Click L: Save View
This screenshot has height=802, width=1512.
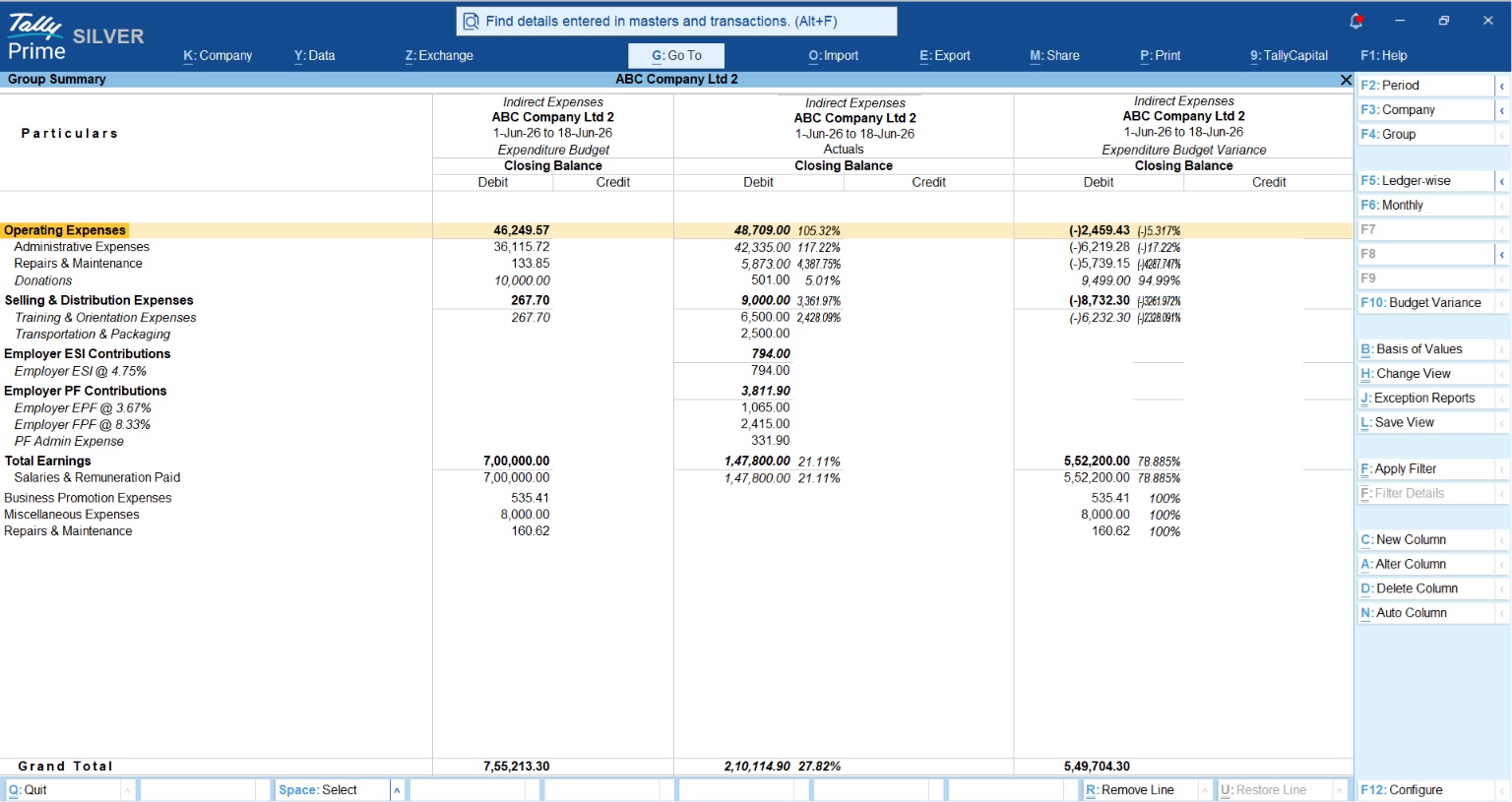[x=1425, y=423]
